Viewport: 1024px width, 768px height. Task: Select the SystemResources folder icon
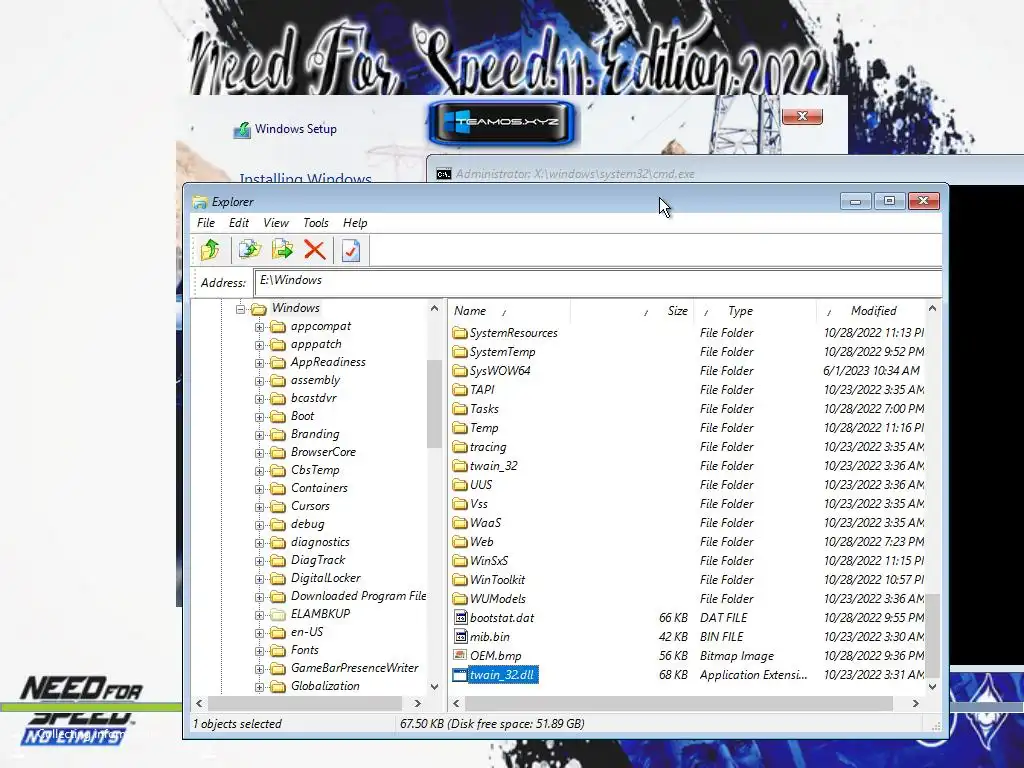click(460, 333)
